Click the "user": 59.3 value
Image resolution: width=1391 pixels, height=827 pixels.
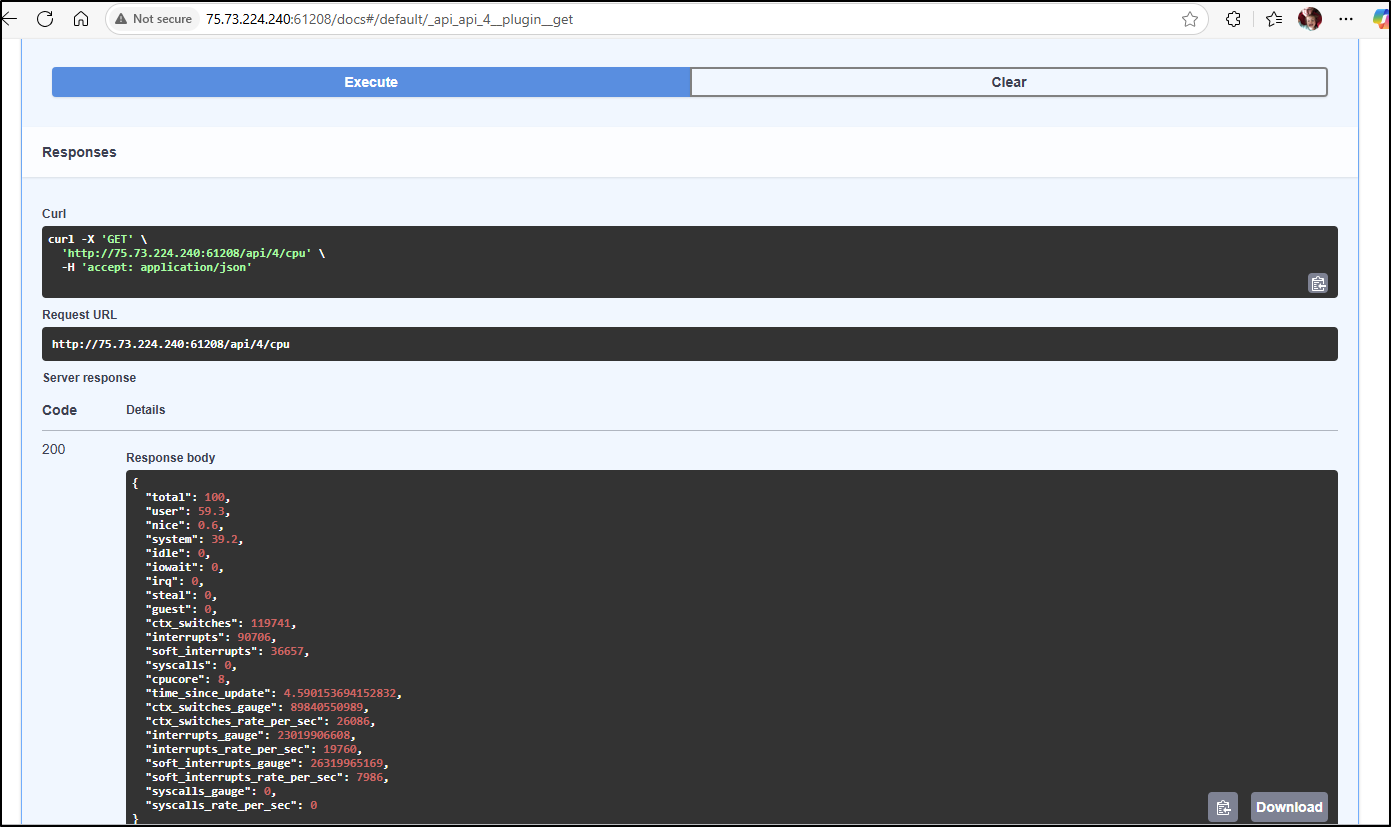coord(213,511)
